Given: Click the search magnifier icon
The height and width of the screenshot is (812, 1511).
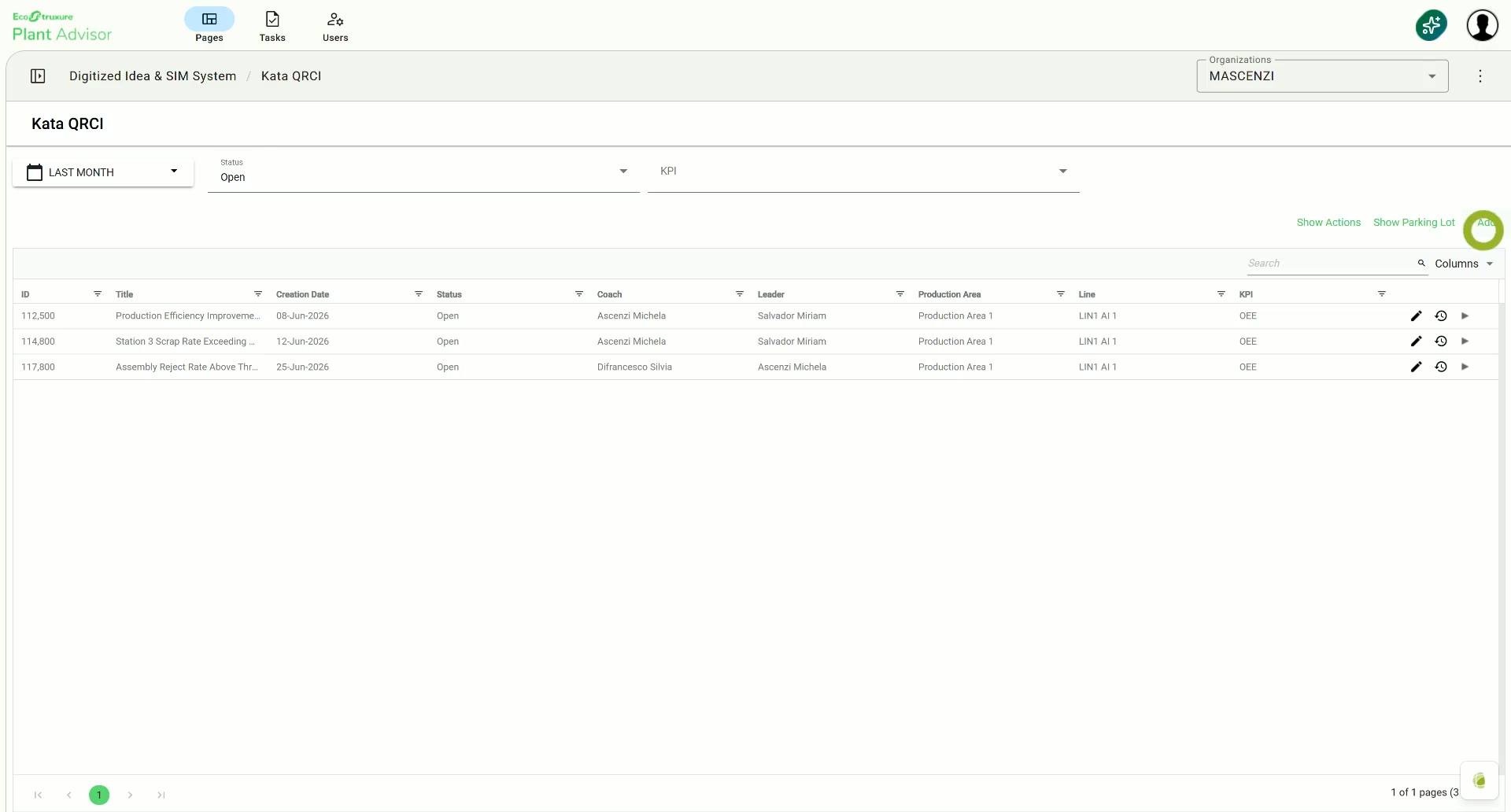Looking at the screenshot, I should pos(1421,264).
